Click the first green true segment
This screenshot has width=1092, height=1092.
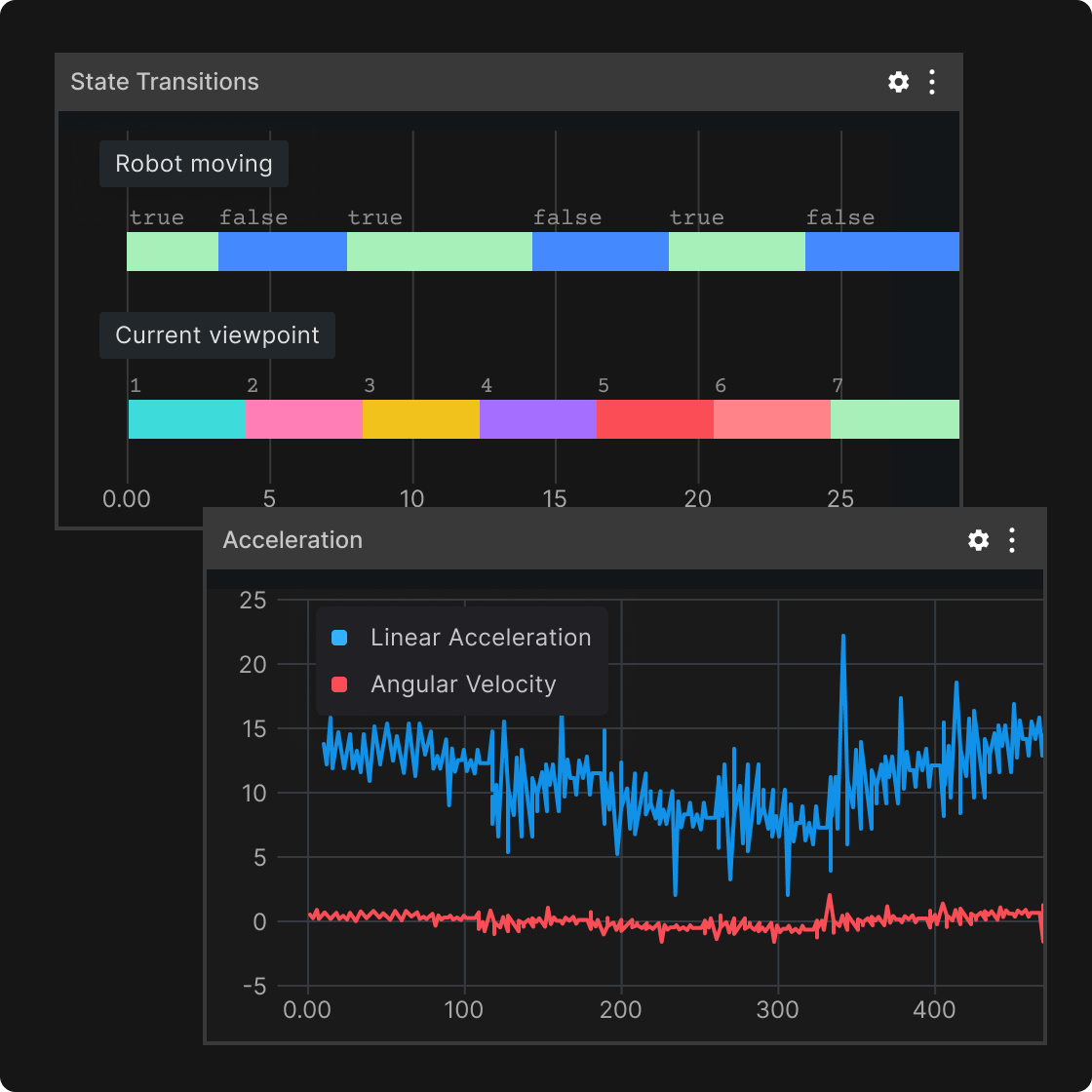[171, 252]
